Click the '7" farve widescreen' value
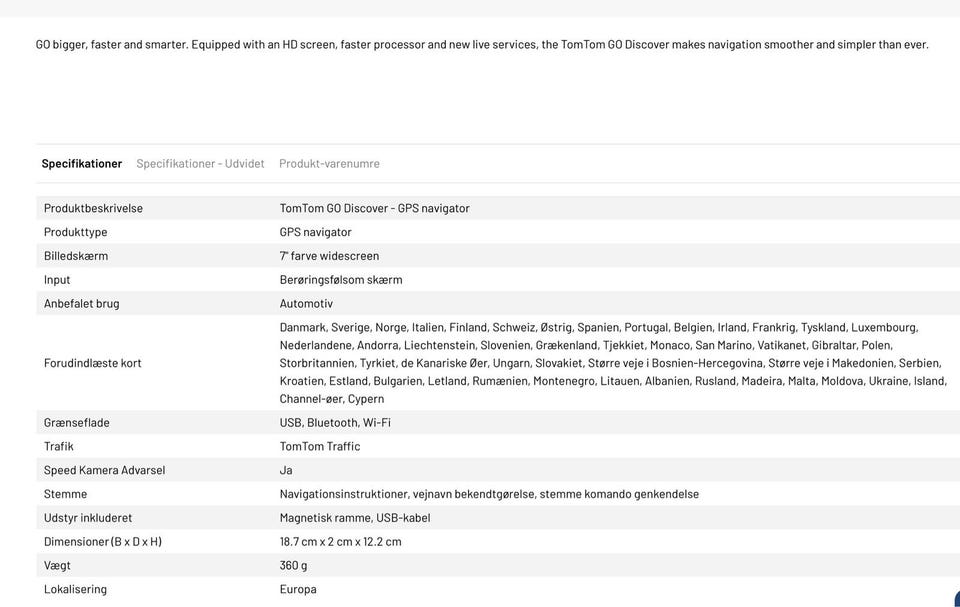This screenshot has width=960, height=607. tap(329, 256)
